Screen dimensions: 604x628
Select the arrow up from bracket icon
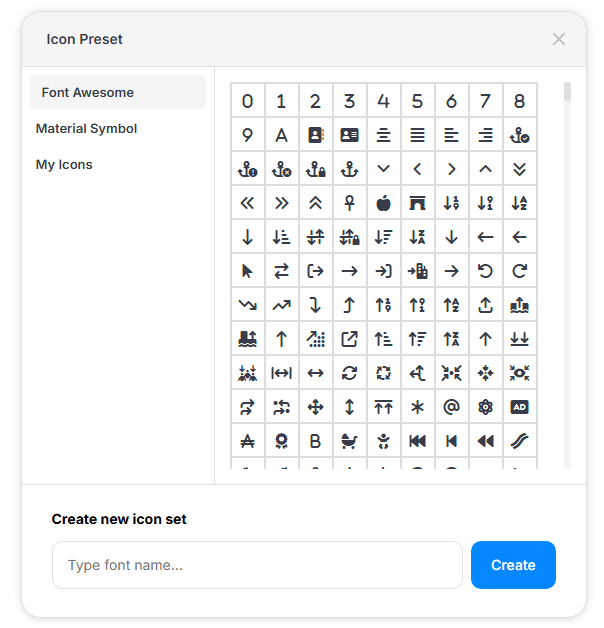pos(485,305)
